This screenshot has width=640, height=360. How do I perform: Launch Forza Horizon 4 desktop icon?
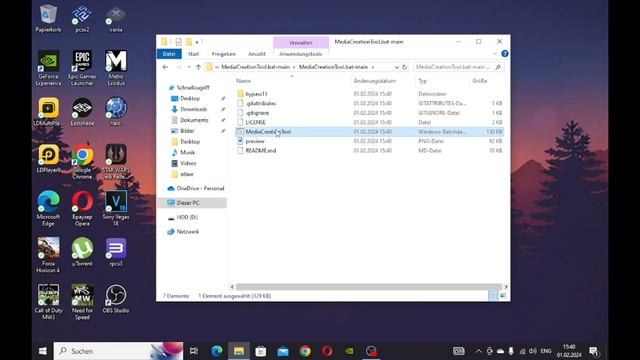point(48,255)
